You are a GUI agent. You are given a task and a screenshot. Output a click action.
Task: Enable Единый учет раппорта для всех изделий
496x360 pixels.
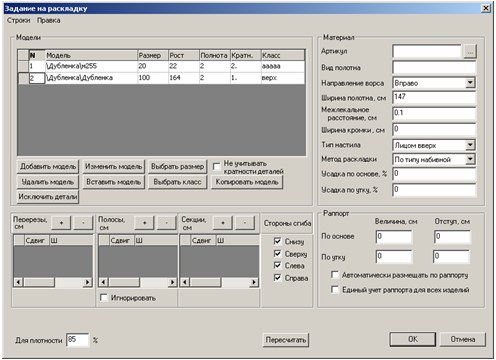tap(335, 289)
